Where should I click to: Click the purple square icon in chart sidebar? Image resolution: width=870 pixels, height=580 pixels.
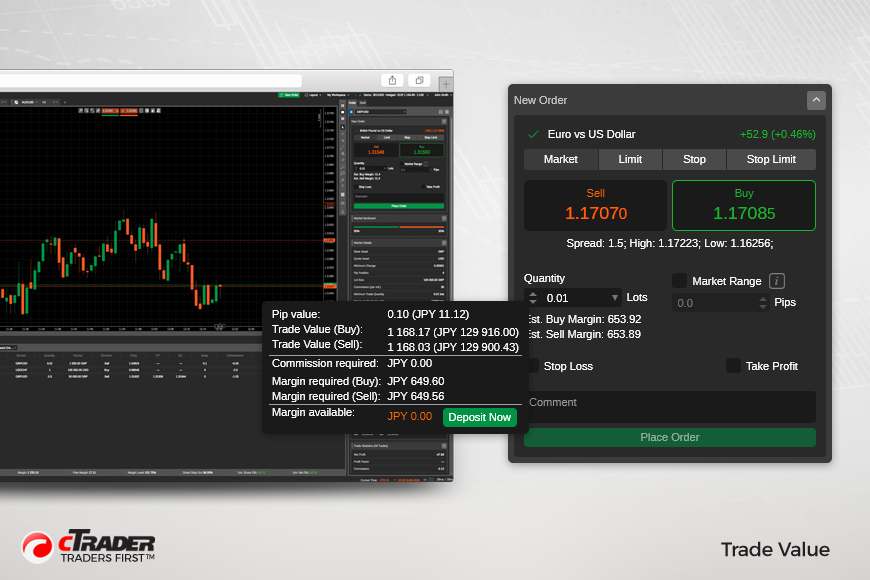[342, 195]
